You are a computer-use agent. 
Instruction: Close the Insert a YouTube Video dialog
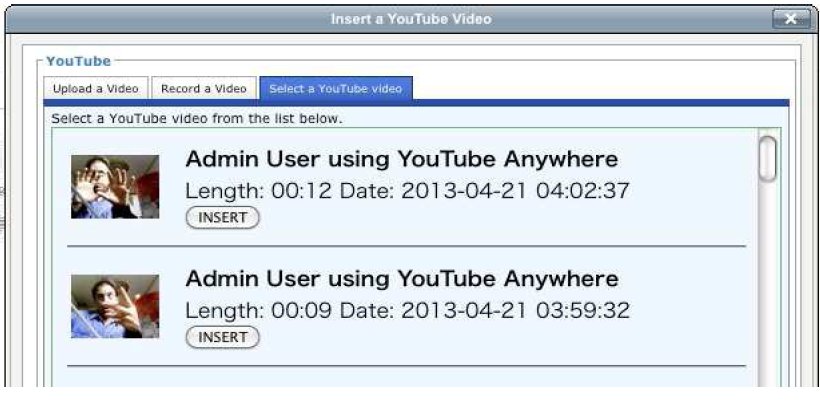(x=790, y=19)
